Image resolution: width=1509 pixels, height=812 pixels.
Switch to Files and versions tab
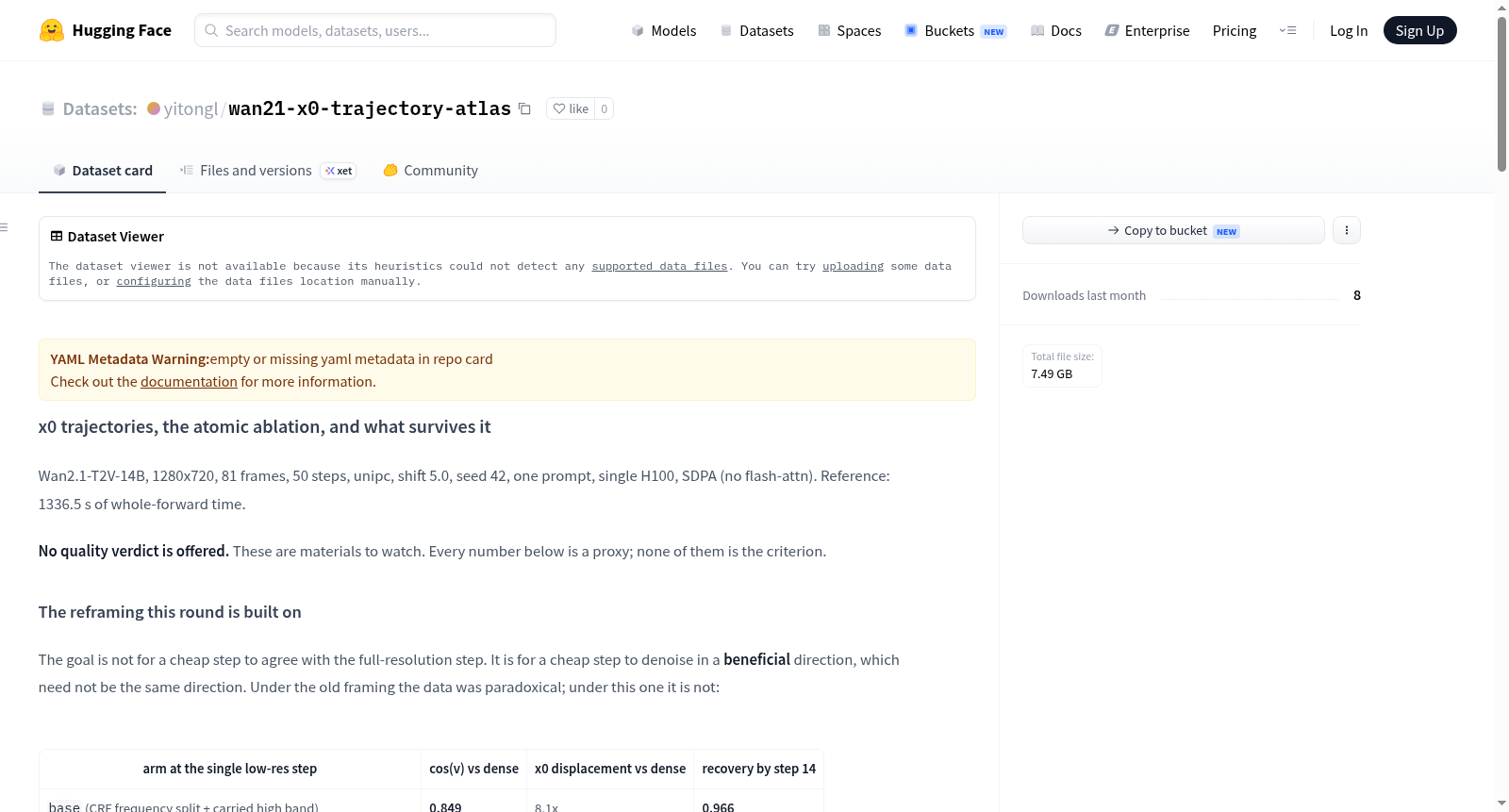(268, 171)
